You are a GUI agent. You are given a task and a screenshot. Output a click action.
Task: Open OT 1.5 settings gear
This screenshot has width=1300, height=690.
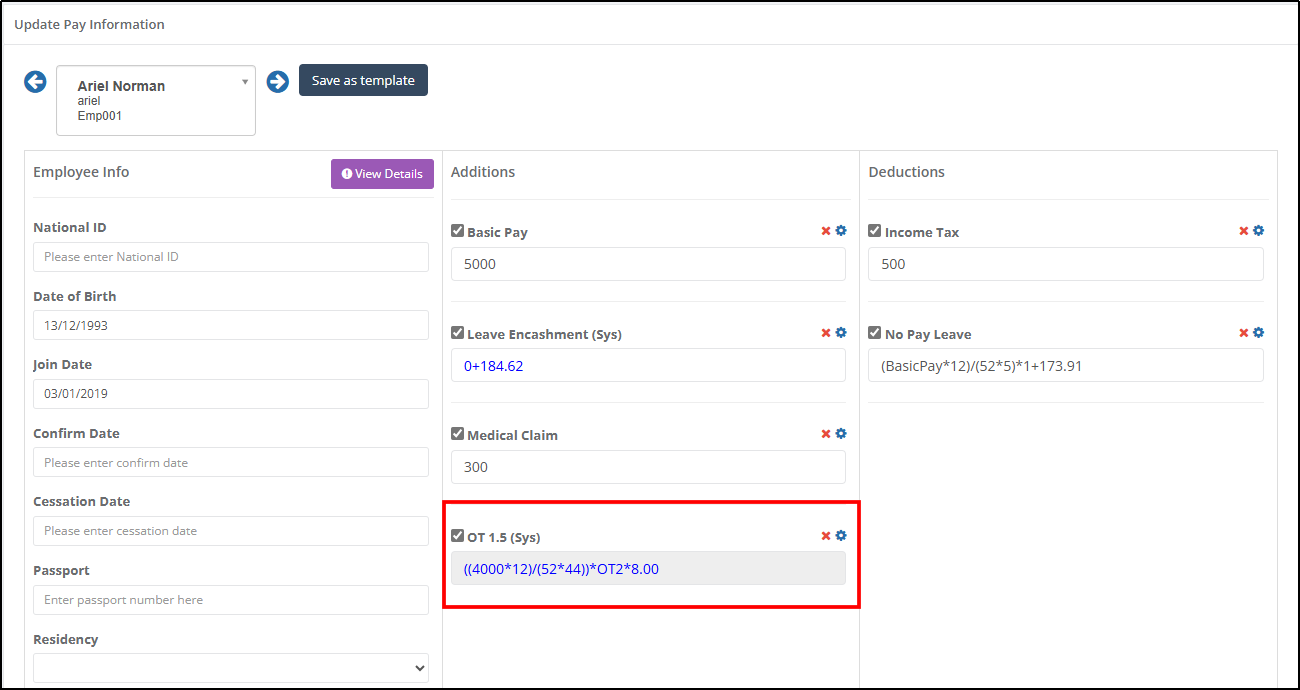[841, 536]
